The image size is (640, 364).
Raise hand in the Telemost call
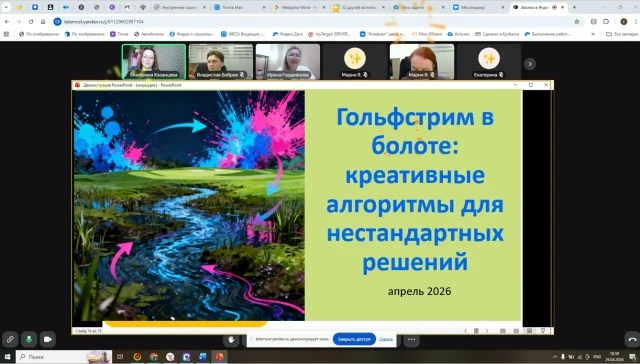point(231,340)
